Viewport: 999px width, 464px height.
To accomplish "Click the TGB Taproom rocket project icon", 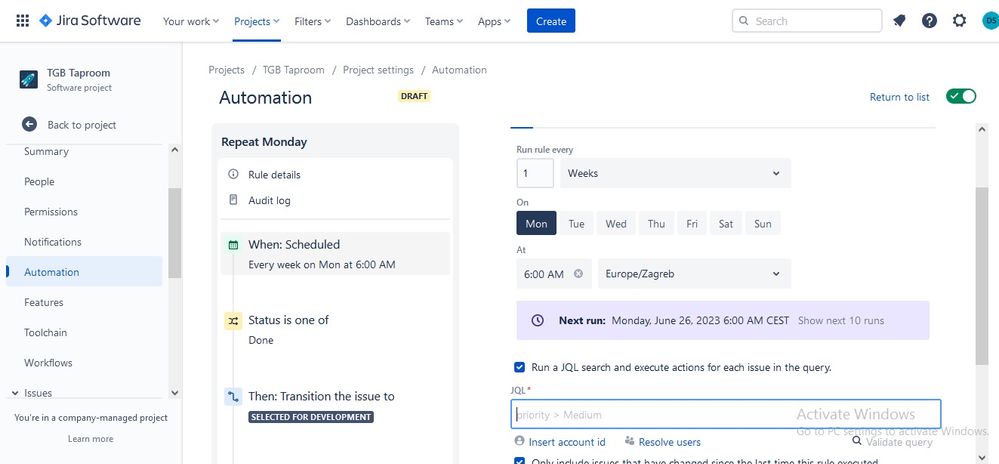I will [29, 80].
